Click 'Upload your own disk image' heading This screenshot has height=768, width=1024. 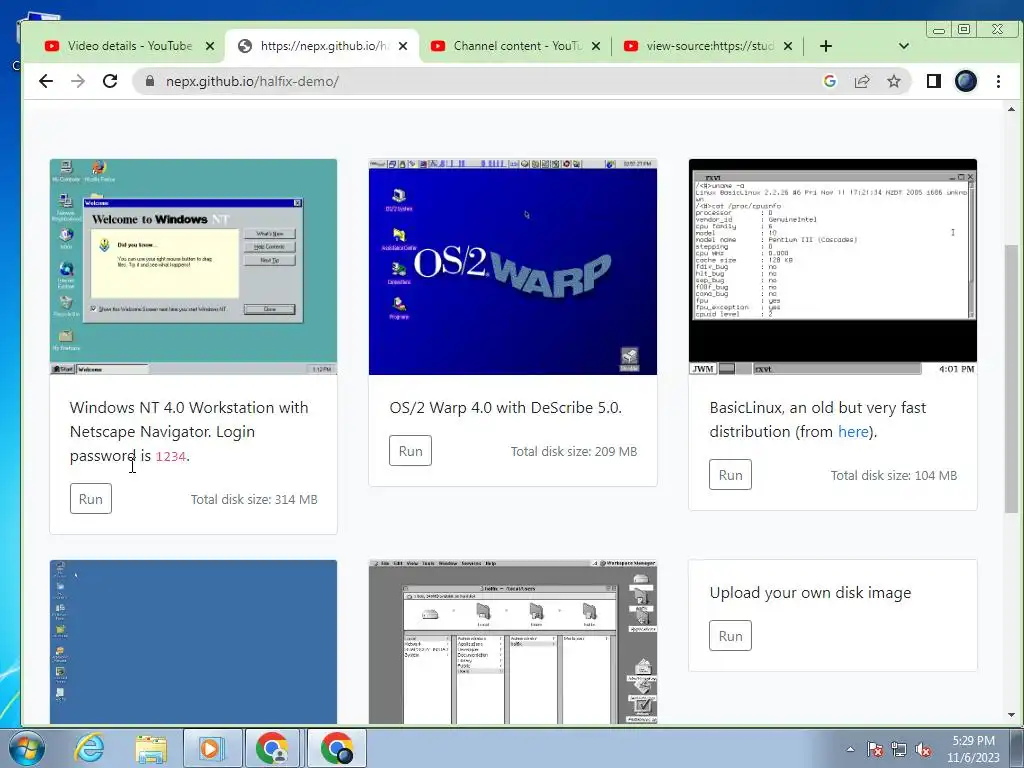pos(810,592)
